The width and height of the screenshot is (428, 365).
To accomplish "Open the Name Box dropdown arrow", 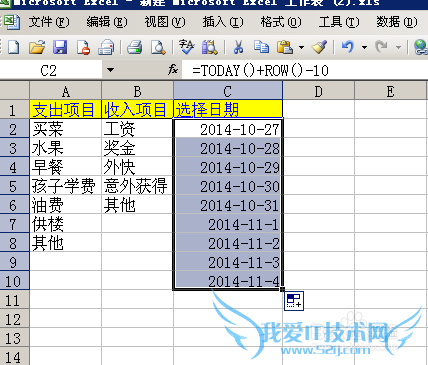I will tap(110, 70).
